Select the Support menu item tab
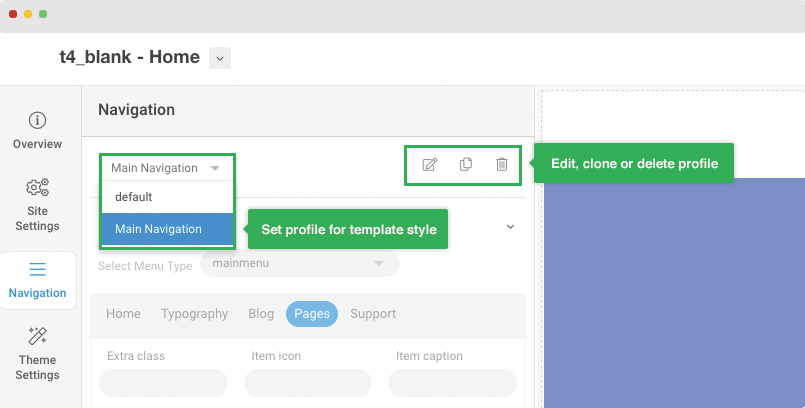Image resolution: width=805 pixels, height=408 pixels. 373,314
